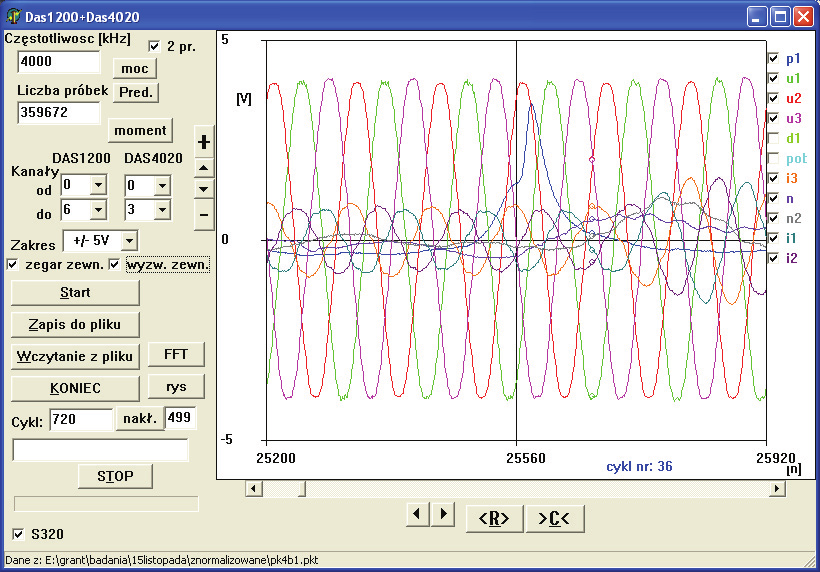Click the up triangle shift button
The width and height of the screenshot is (820, 572).
[204, 168]
